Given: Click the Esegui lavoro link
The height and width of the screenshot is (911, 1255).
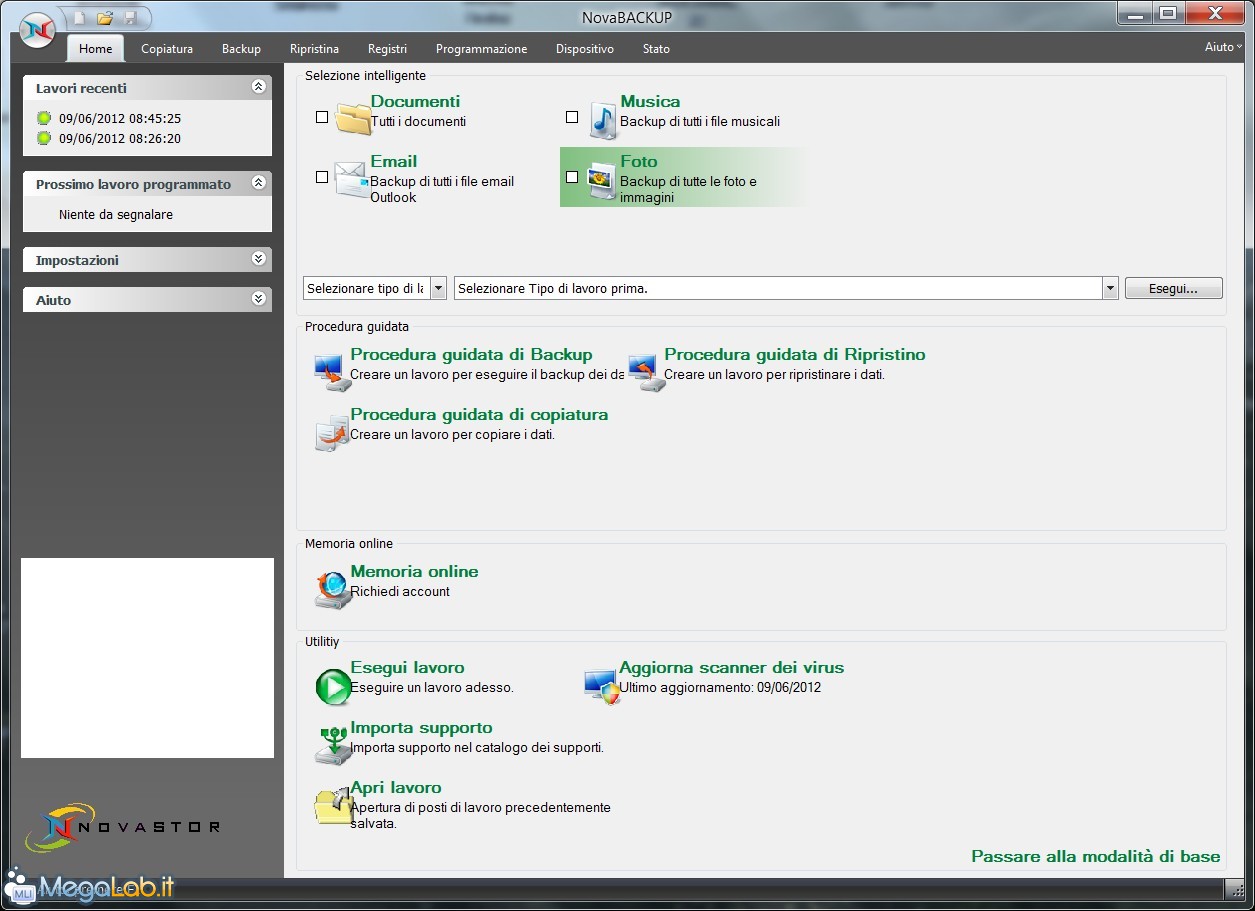Looking at the screenshot, I should [407, 667].
